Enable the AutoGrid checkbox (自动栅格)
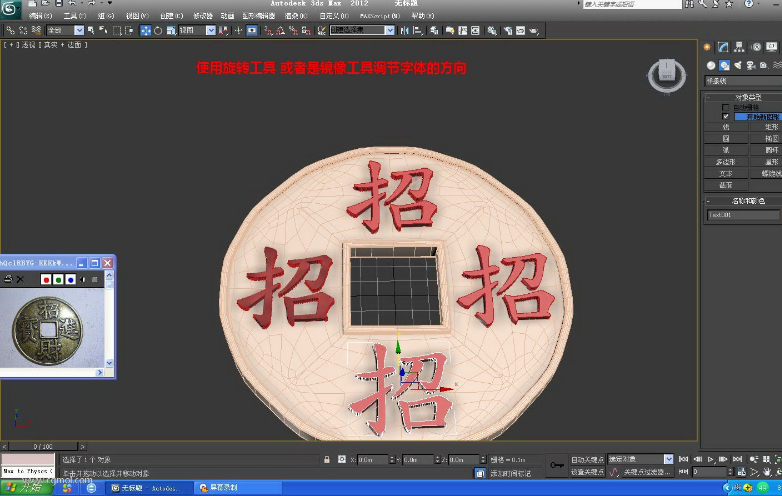The width and height of the screenshot is (782, 496). pos(726,107)
